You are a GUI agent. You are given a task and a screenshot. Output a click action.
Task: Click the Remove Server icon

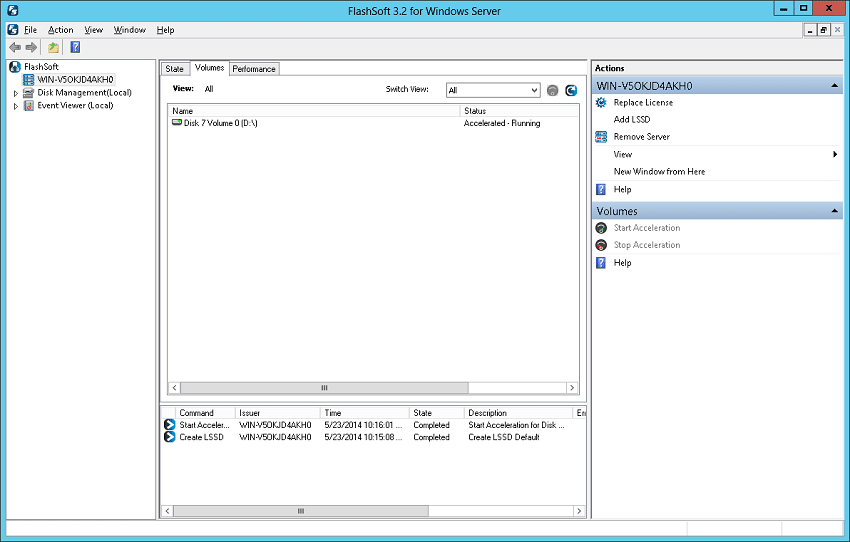(601, 137)
